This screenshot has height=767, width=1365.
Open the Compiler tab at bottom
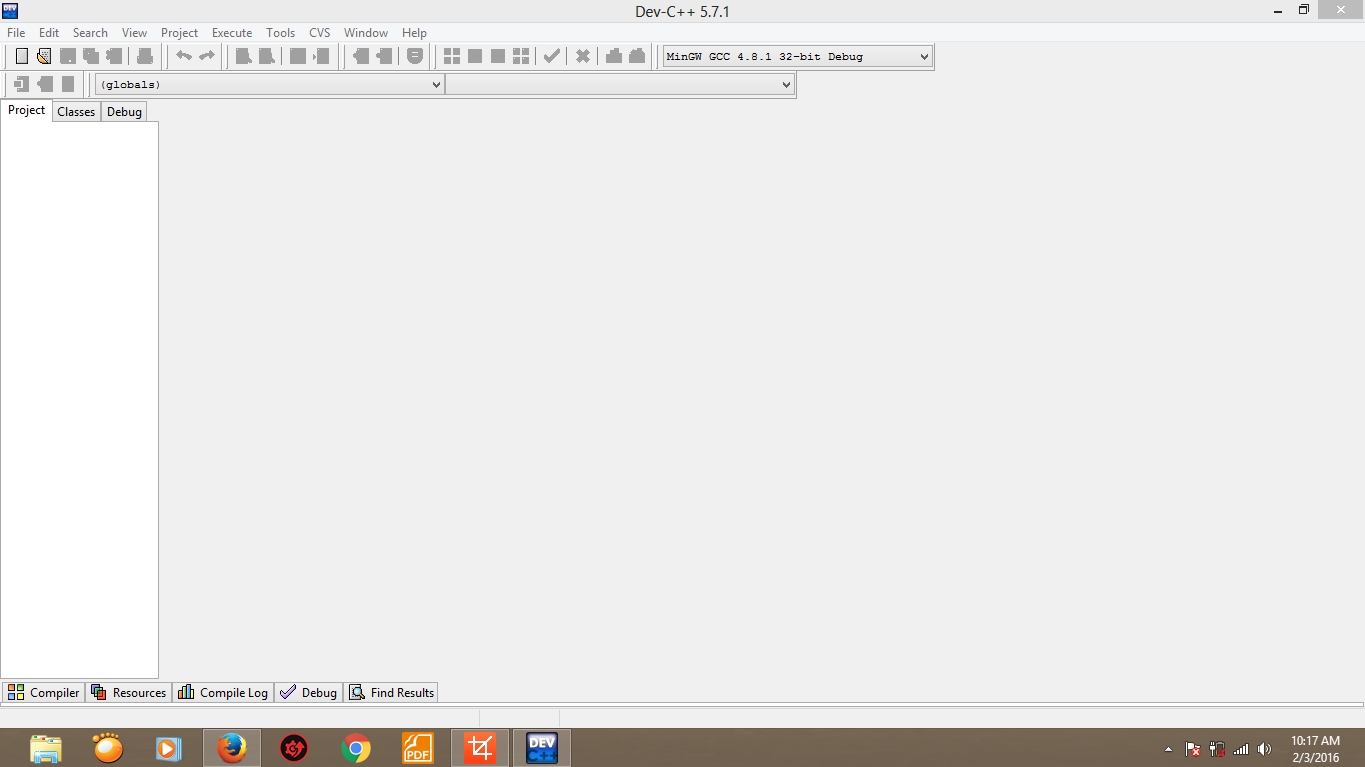pyautogui.click(x=43, y=692)
